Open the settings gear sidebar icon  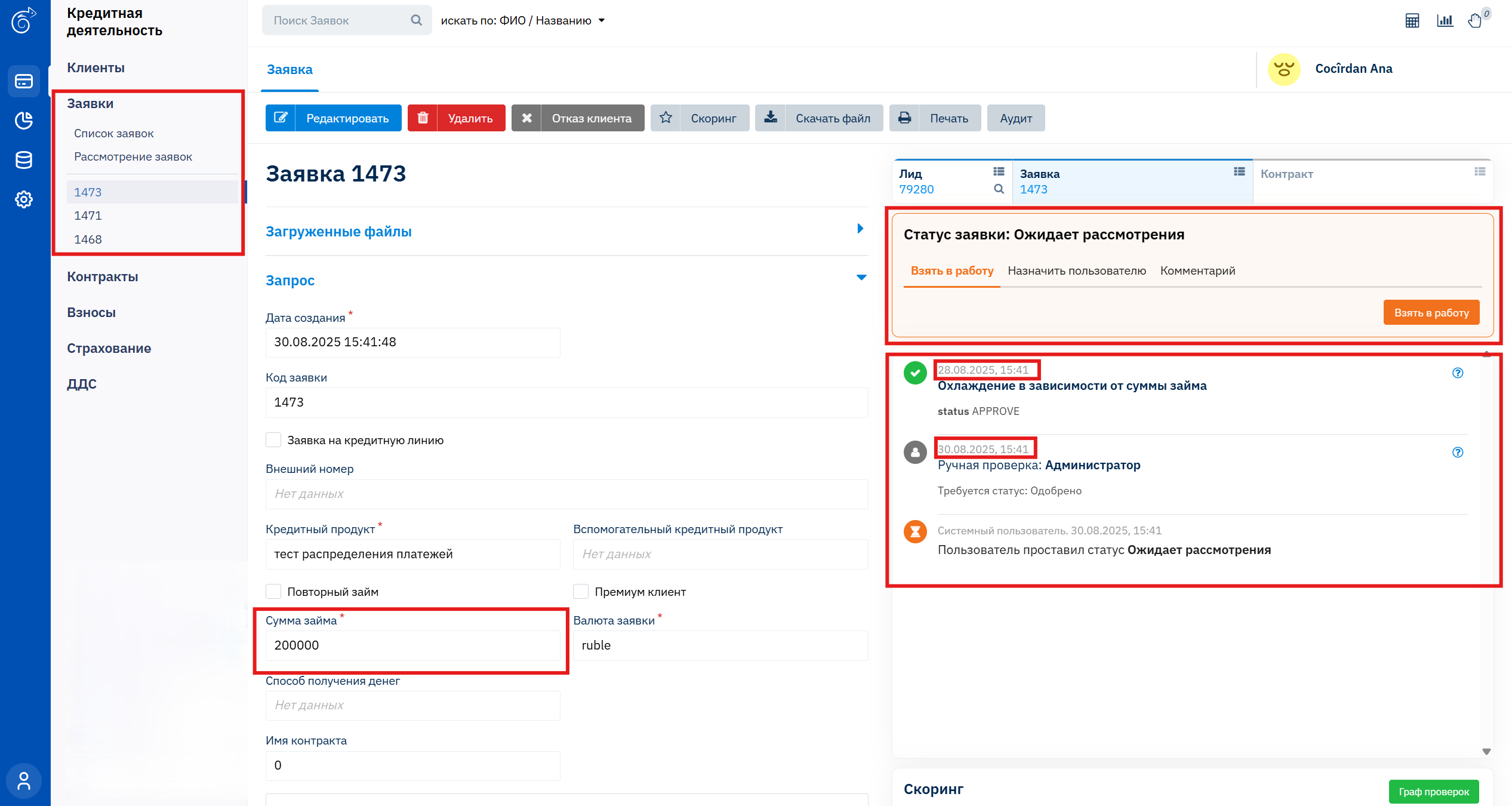[x=24, y=199]
